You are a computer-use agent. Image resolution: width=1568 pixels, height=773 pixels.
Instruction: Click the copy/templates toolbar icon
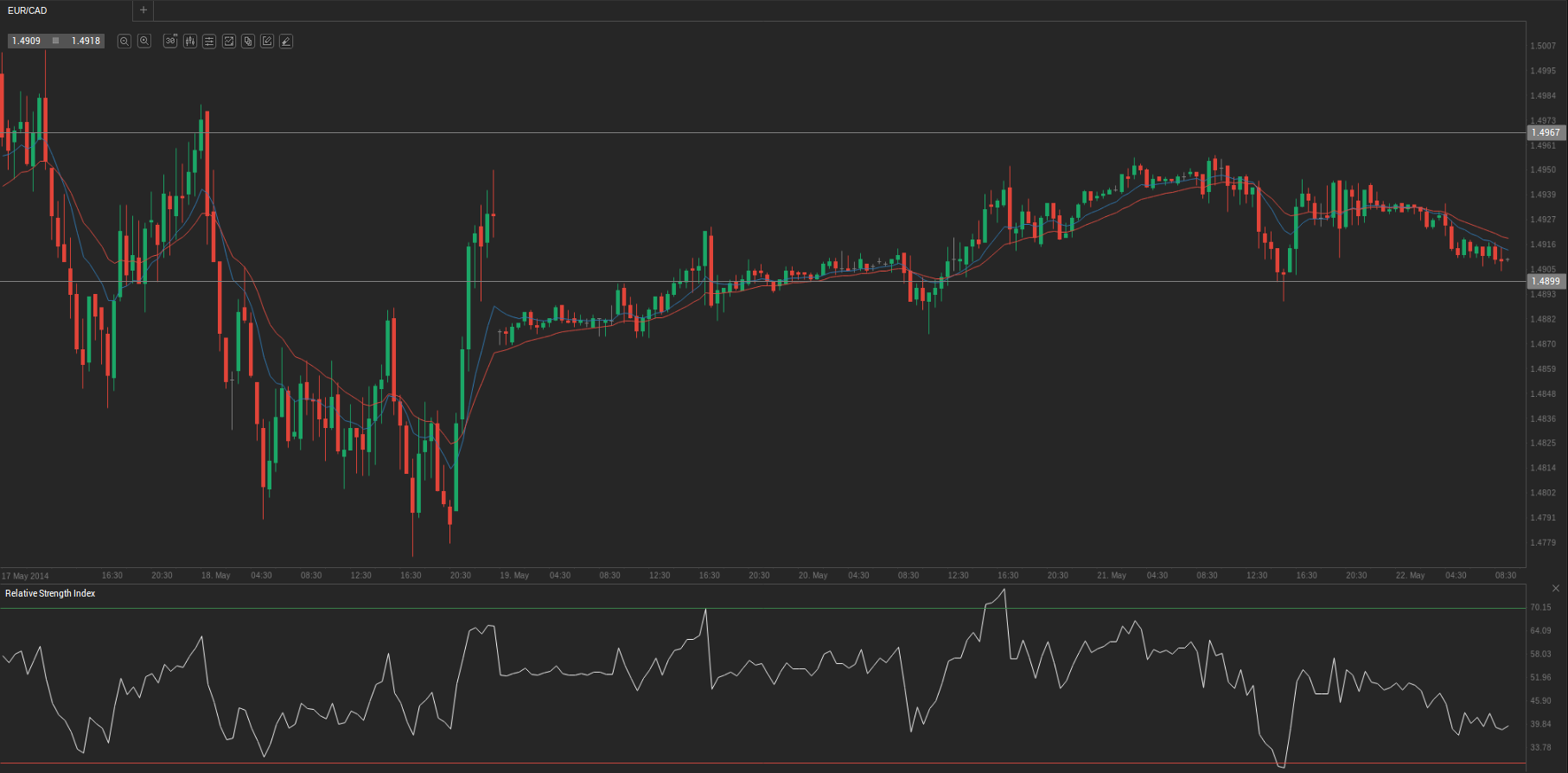pos(248,41)
